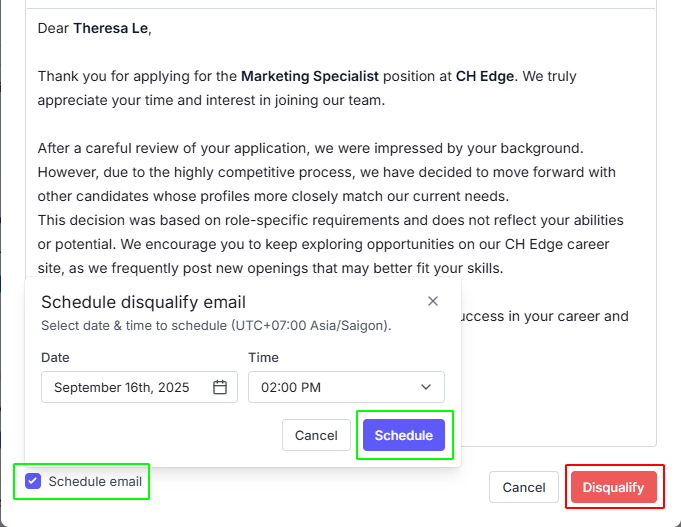Click the UTC+07:00 Asia/Saigon timezone note
Viewport: 681px width, 527px height.
click(x=310, y=326)
